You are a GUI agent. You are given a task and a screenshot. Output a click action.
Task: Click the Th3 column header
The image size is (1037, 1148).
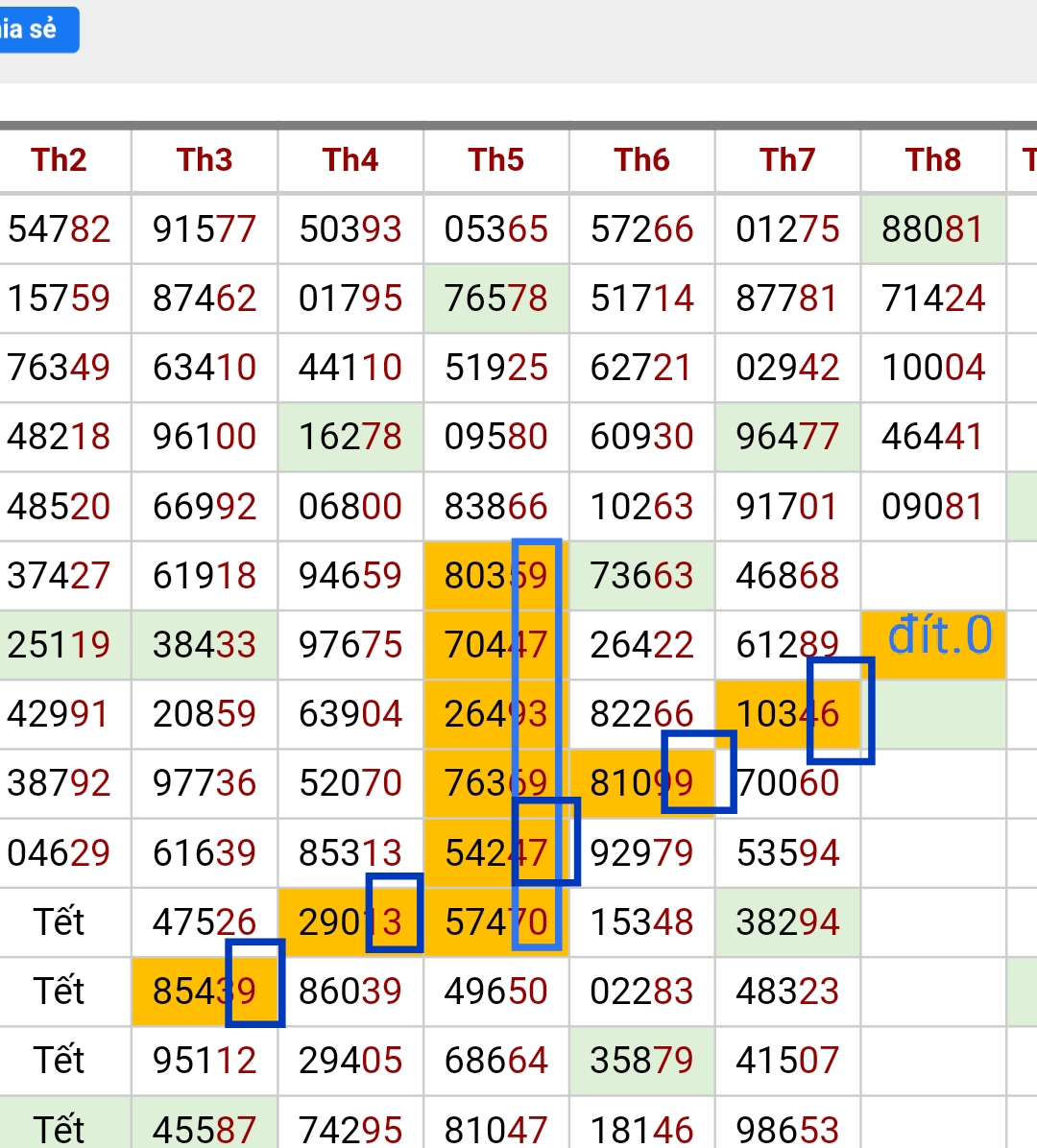coord(205,160)
